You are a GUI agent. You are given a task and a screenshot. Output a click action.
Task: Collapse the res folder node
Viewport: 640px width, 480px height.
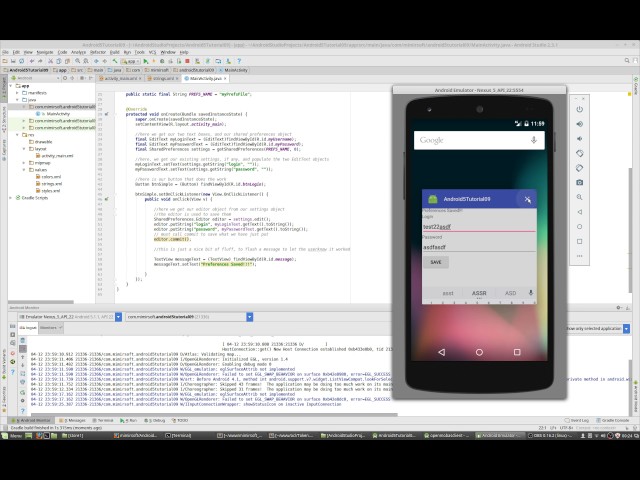pyautogui.click(x=17, y=135)
